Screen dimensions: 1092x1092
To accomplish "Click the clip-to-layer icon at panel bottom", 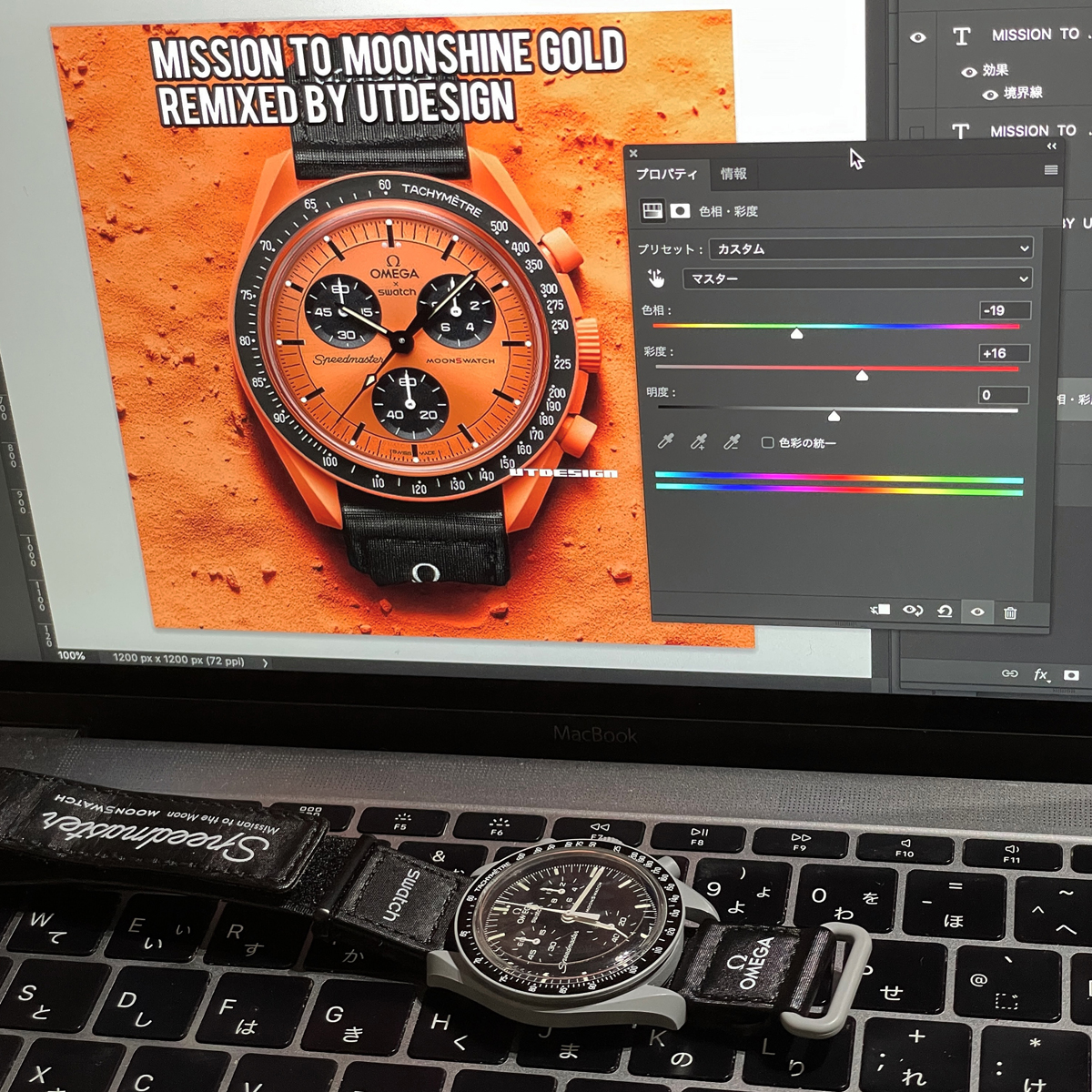I will 879,611.
